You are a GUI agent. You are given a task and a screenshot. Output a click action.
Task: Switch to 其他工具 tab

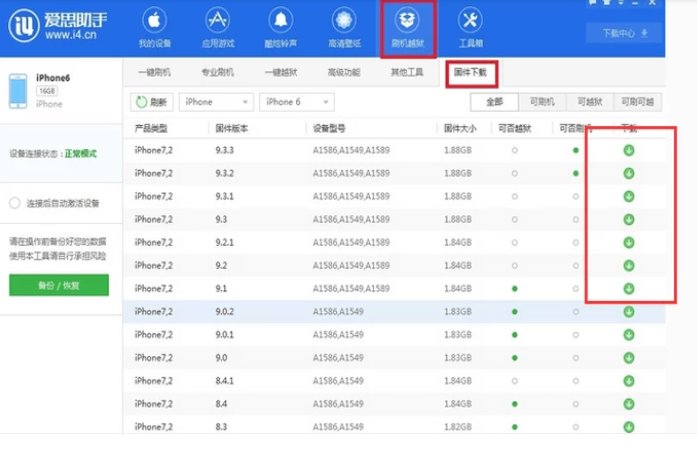tap(407, 72)
